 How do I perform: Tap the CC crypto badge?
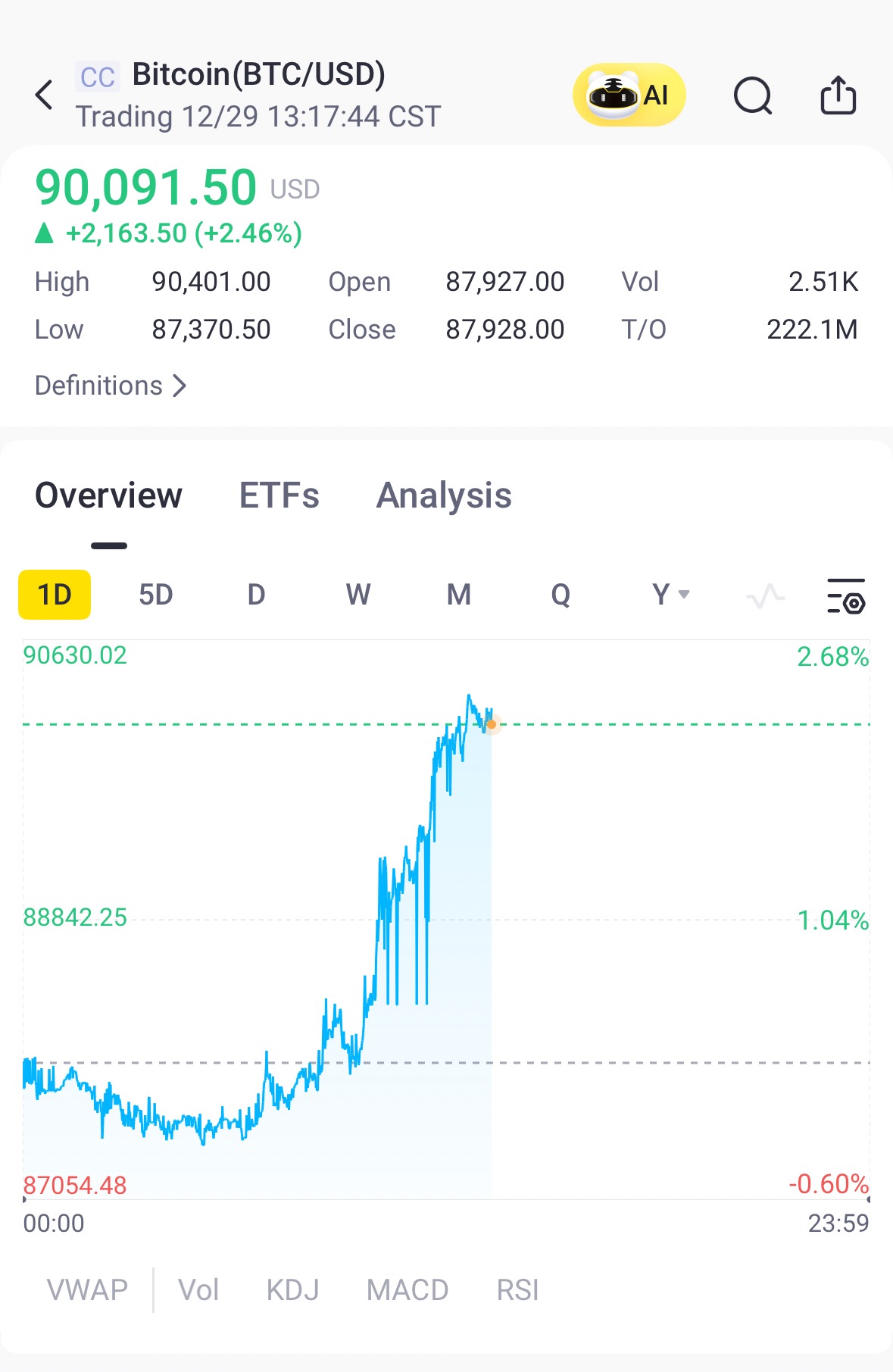(97, 77)
